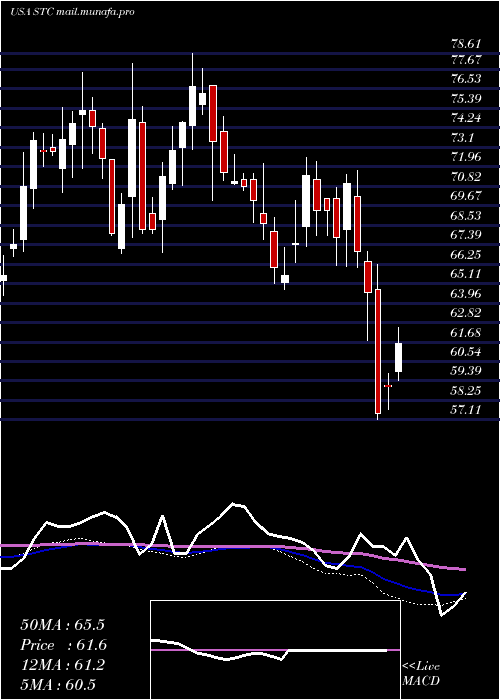
Task: Click the 58.25 price axis label
Action: (x=466, y=391)
